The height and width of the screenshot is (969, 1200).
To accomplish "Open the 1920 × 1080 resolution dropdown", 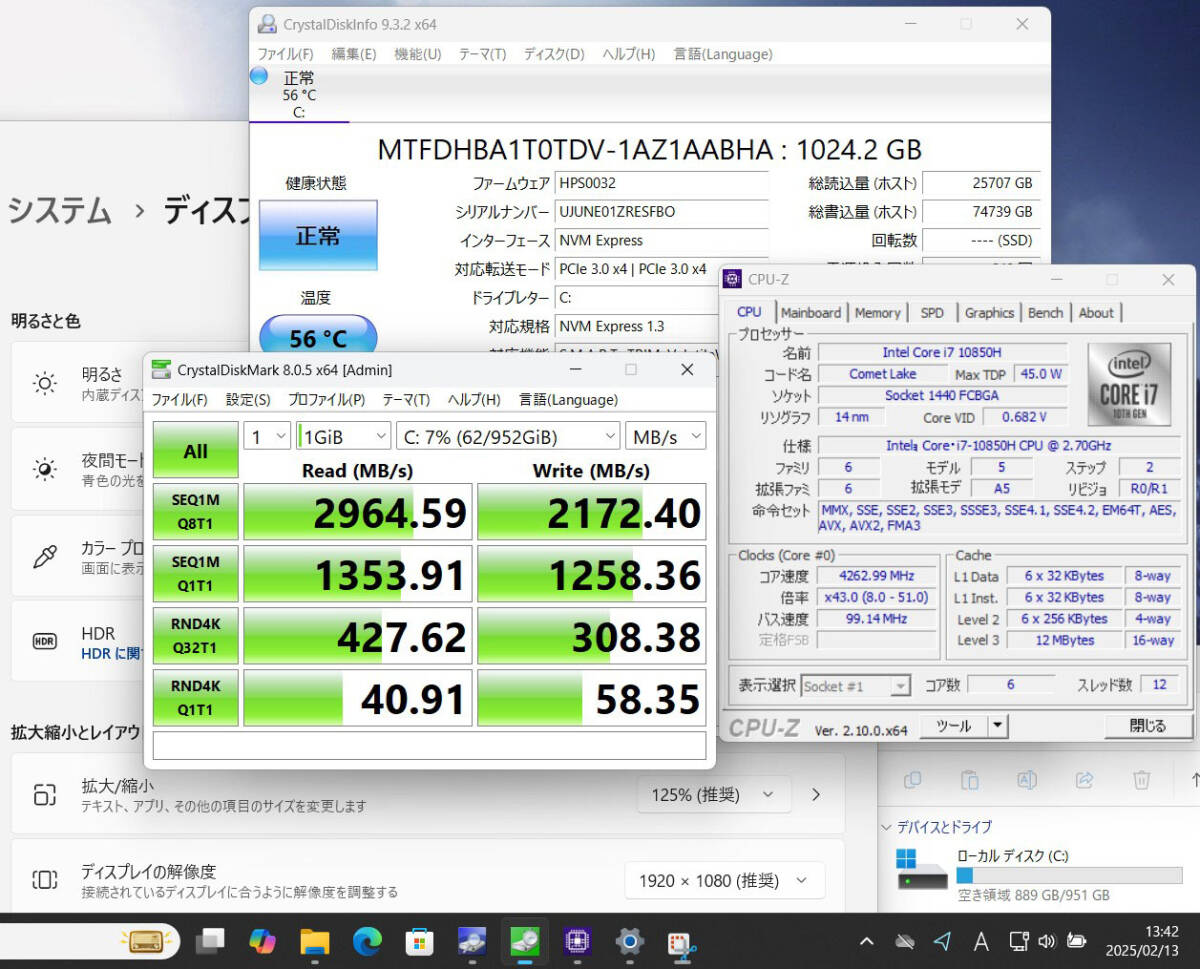I will (724, 881).
